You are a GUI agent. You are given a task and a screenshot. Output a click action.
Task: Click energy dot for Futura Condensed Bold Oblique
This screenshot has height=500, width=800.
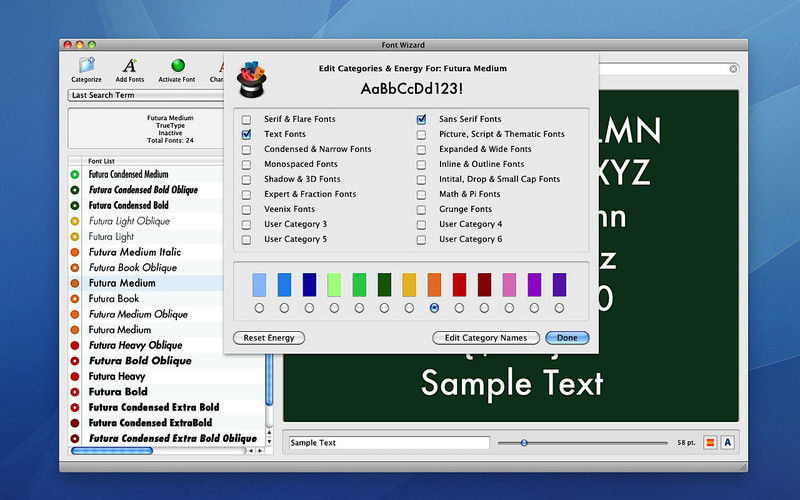(75, 190)
